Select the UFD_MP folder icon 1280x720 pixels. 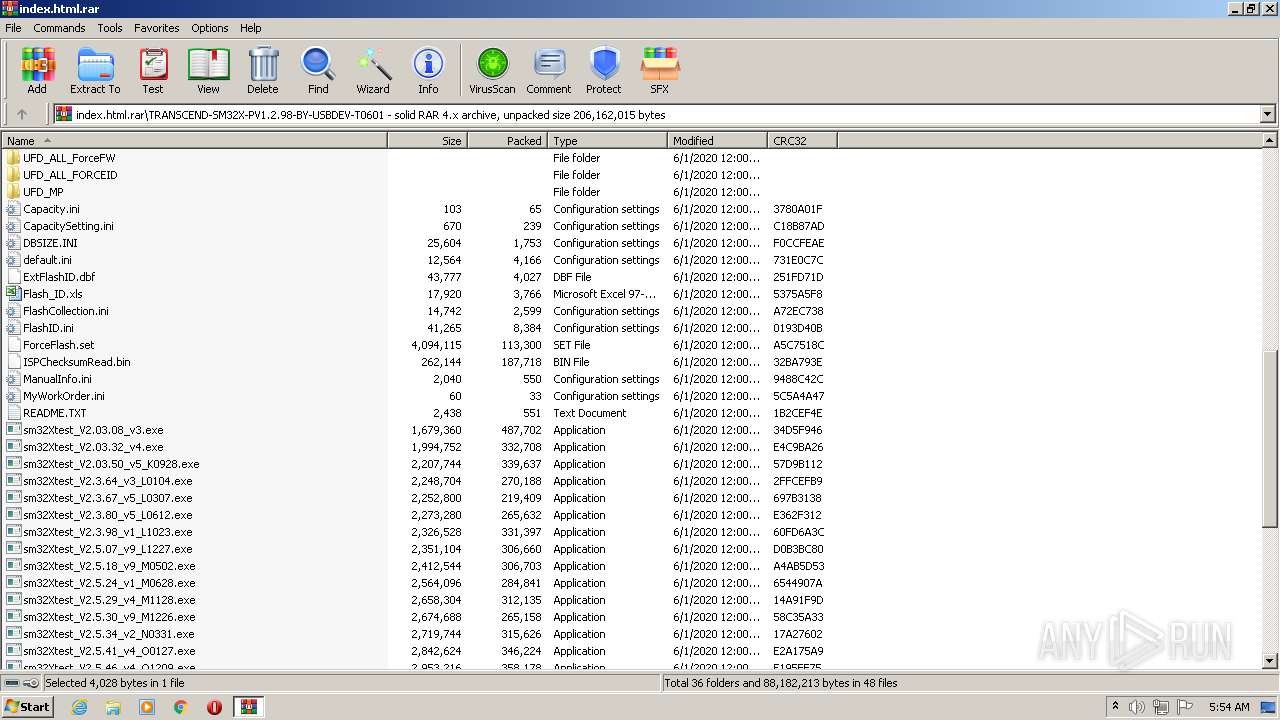[x=13, y=192]
